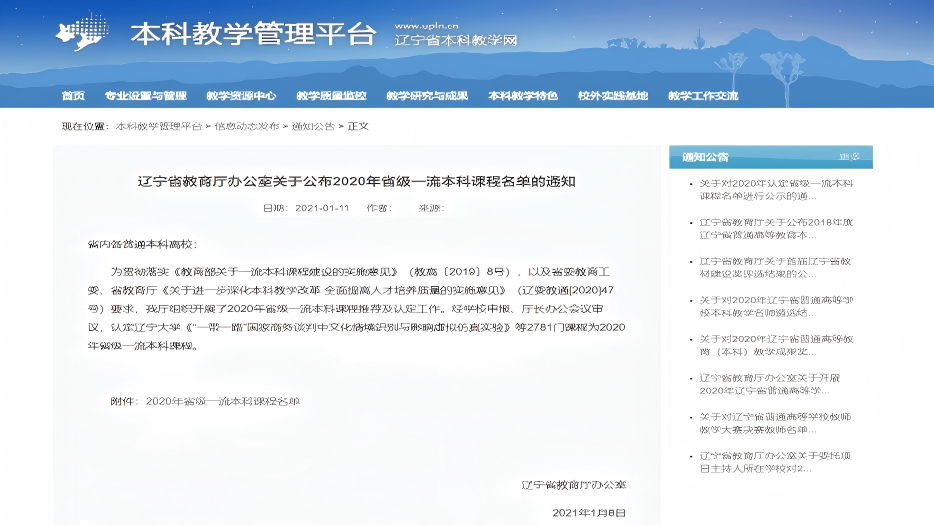Open sidebar notice 关于对2020年认定省级一流本科课程名单
This screenshot has width=934, height=525.
point(776,190)
